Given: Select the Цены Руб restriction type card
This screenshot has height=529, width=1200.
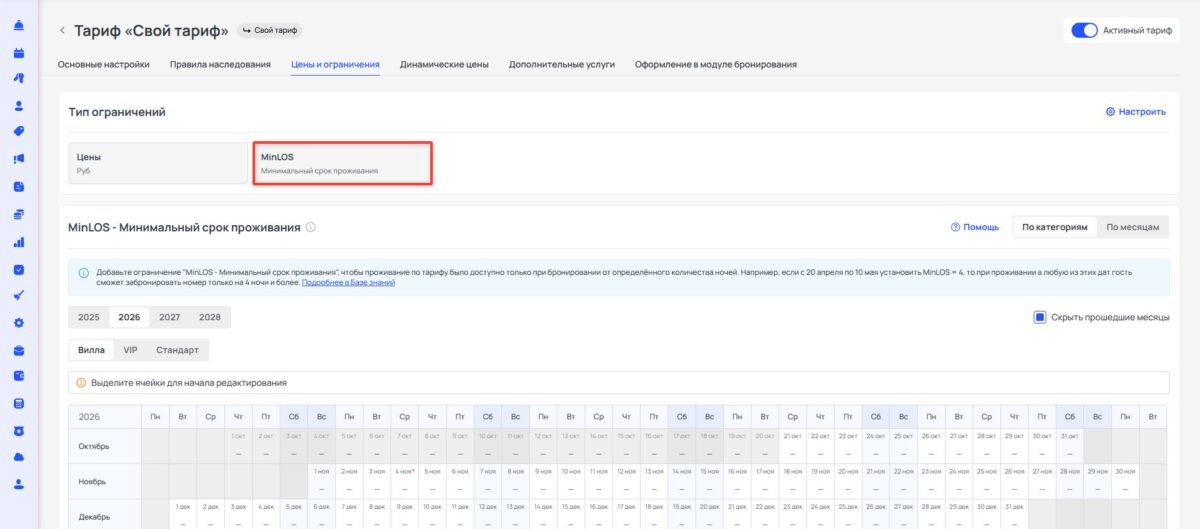Looking at the screenshot, I should [x=158, y=163].
